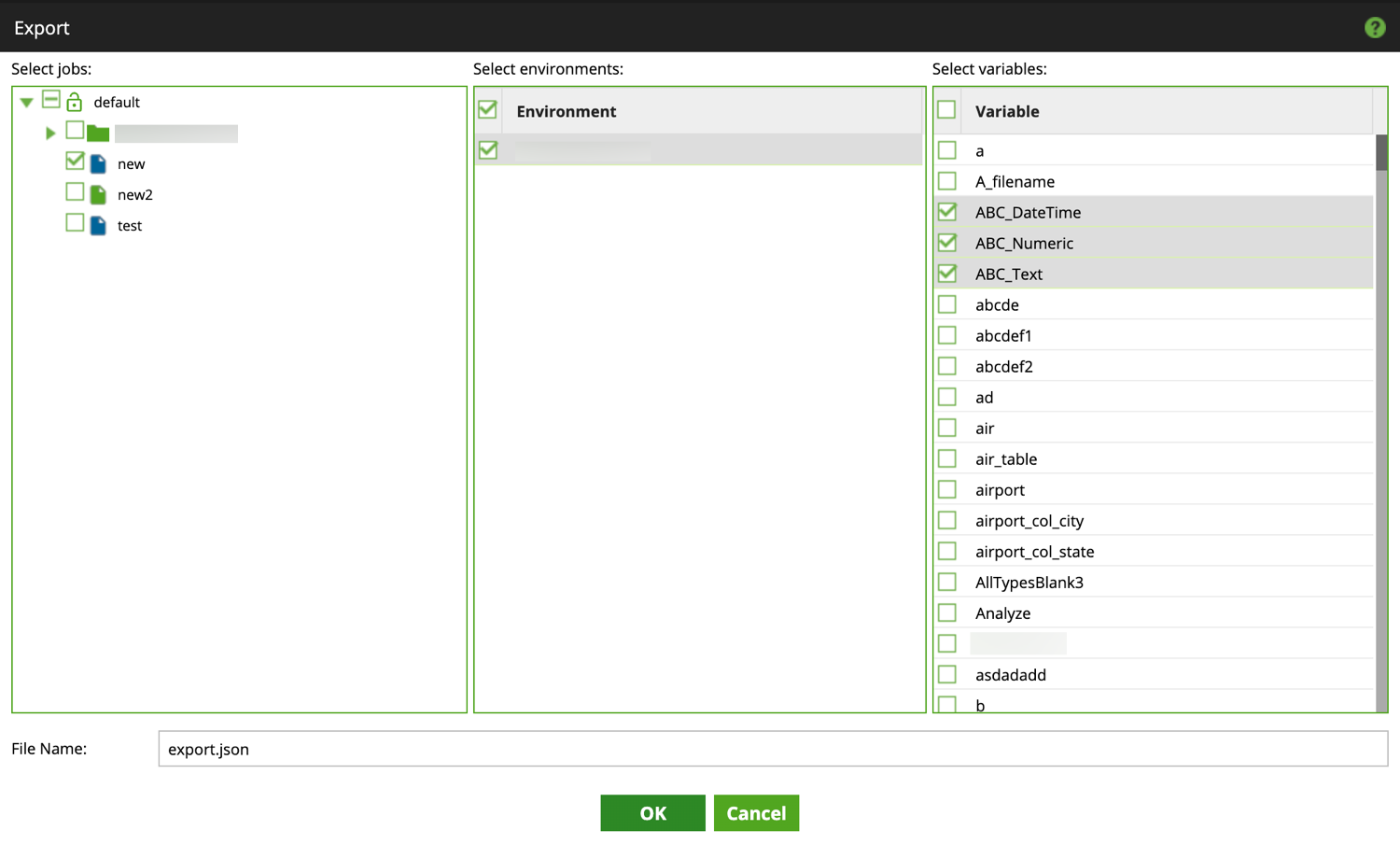
Task: Select the asdadadd variable text
Action: click(x=1011, y=675)
